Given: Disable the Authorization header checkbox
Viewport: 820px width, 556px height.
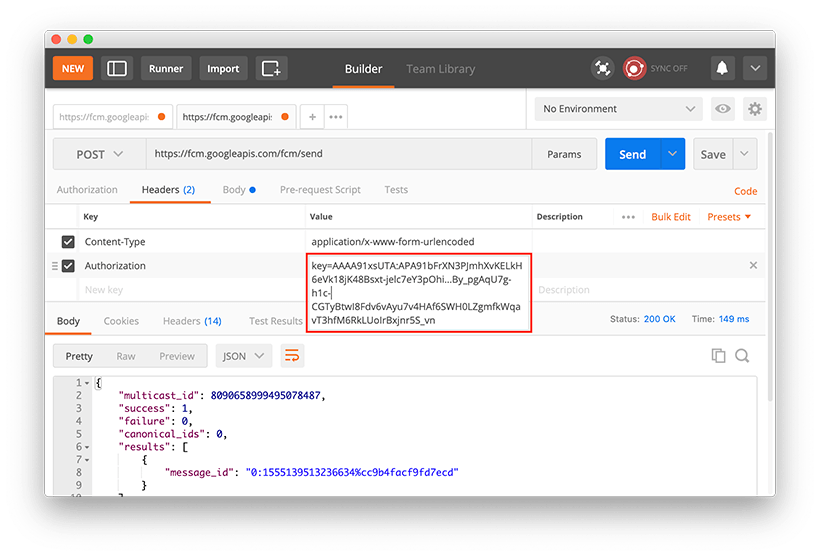Looking at the screenshot, I should click(x=68, y=266).
